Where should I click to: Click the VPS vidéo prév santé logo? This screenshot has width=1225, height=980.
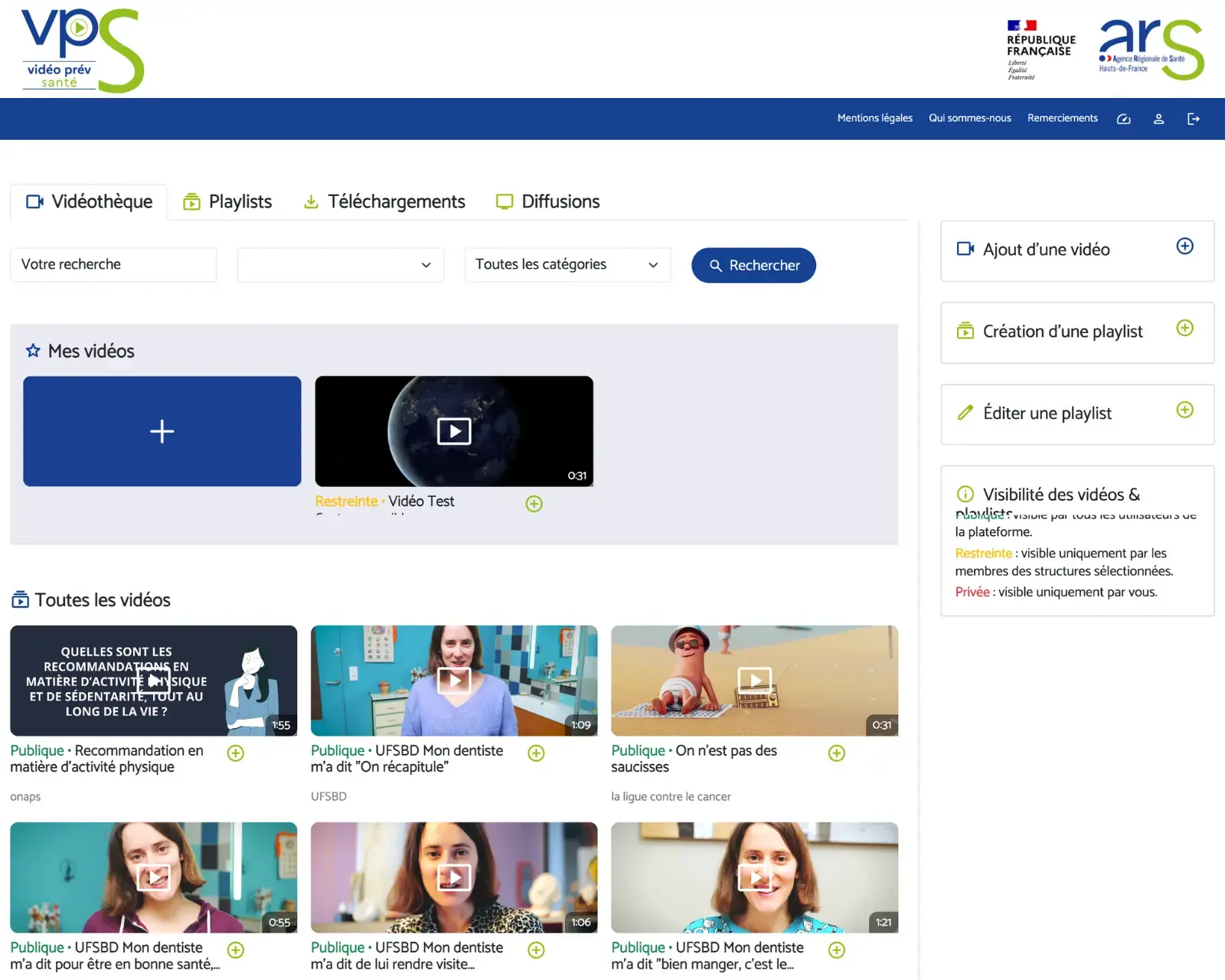pyautogui.click(x=82, y=51)
